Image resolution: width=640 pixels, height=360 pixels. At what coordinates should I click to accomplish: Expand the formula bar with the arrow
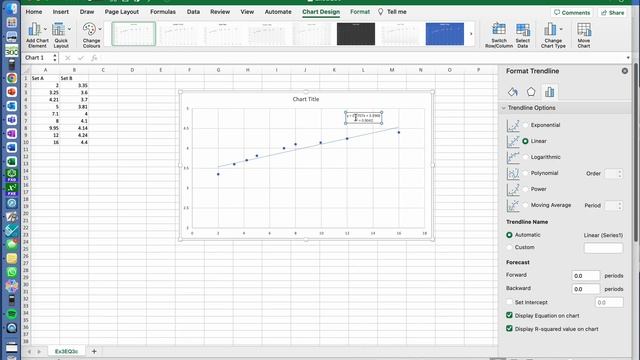point(628,58)
